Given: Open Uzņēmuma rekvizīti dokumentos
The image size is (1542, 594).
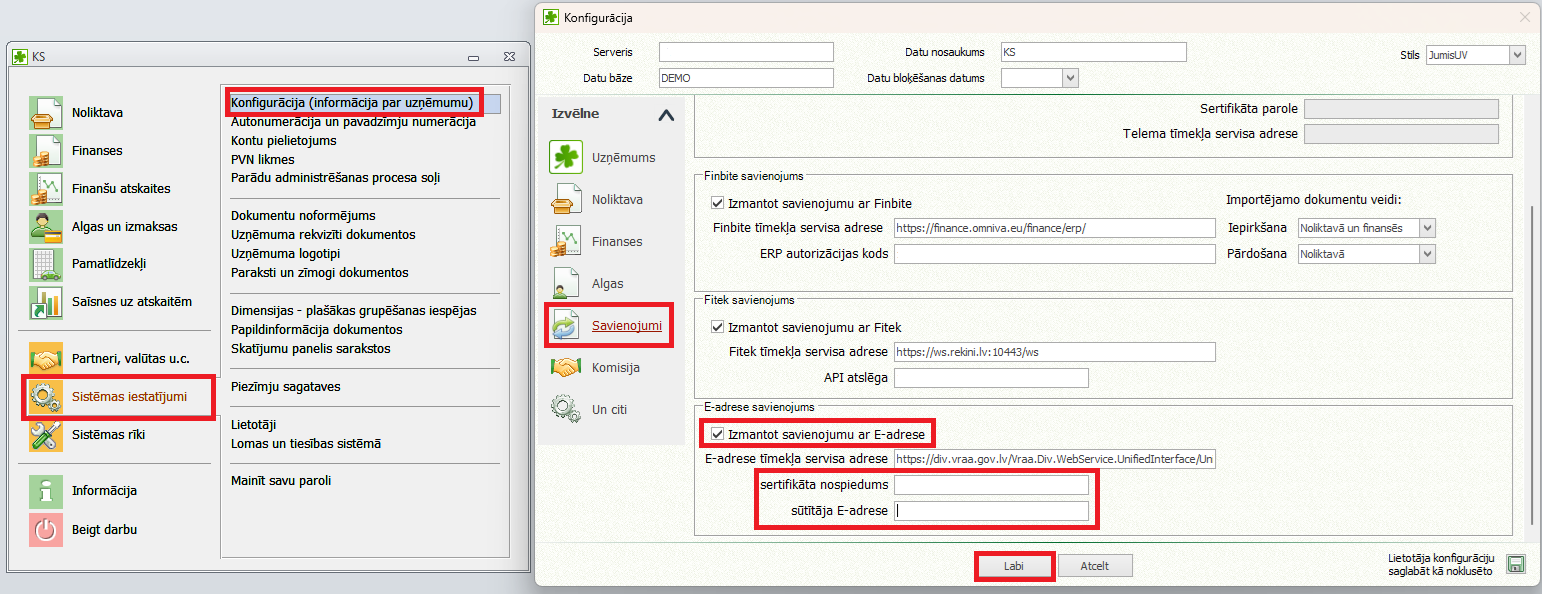Looking at the screenshot, I should point(323,235).
